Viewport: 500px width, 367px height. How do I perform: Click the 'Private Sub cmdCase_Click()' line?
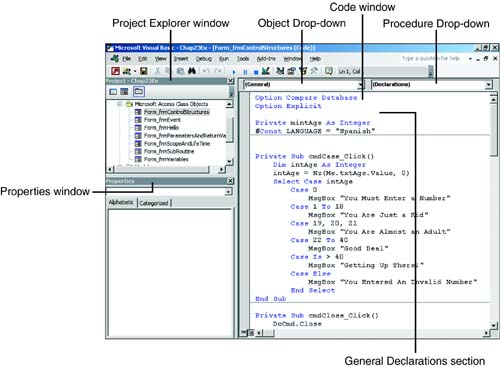[314, 156]
